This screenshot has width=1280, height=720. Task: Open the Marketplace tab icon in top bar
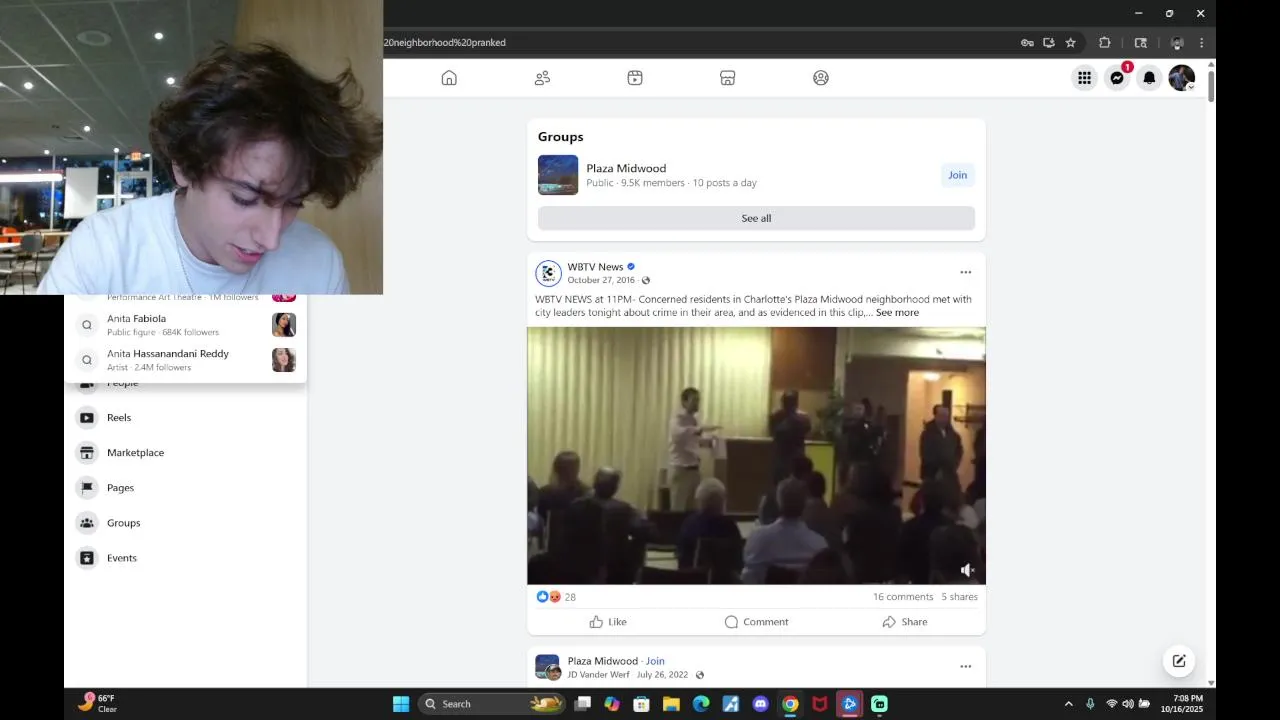click(728, 78)
